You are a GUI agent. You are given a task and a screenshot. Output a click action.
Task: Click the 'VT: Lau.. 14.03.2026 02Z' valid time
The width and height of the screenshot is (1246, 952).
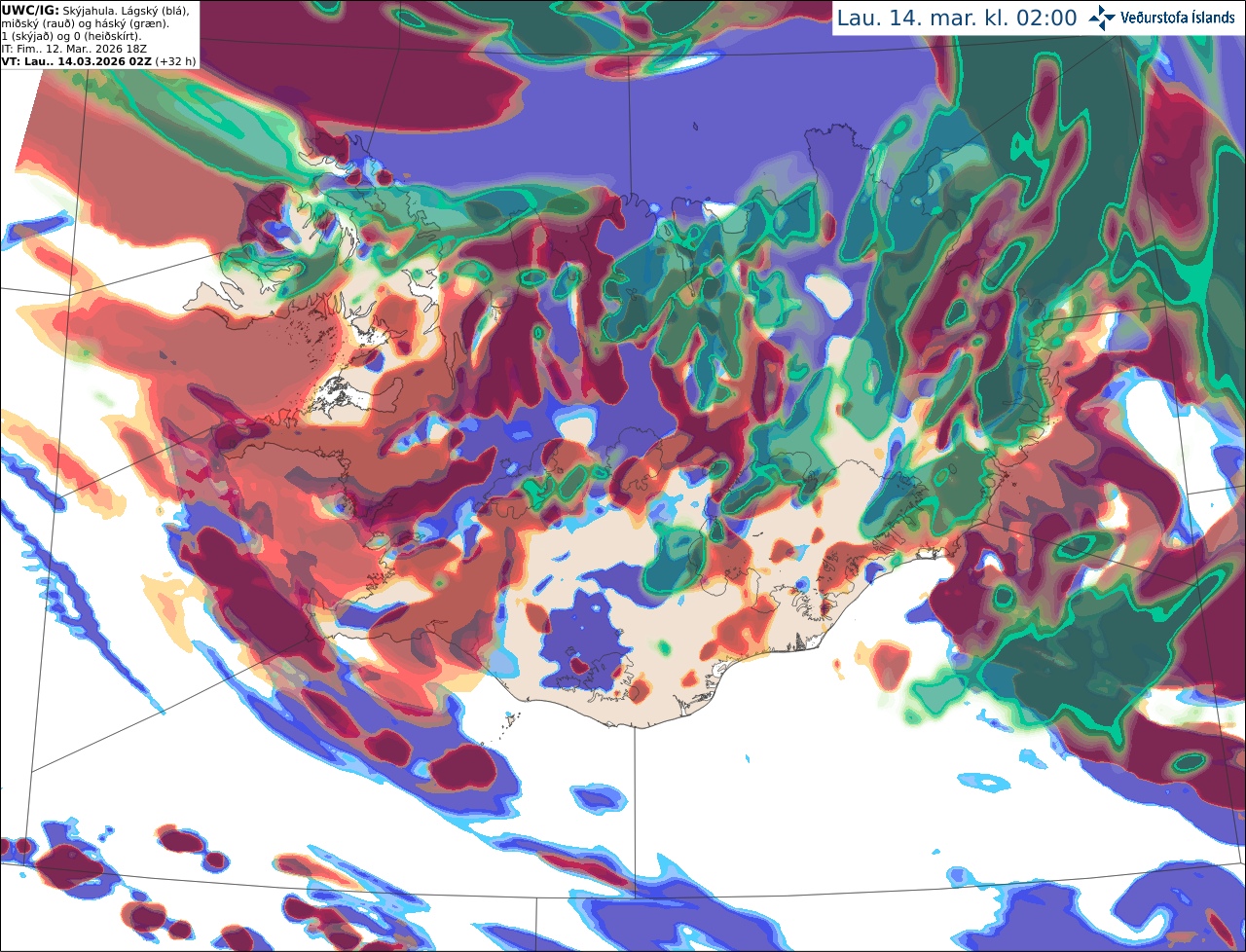pyautogui.click(x=76, y=61)
